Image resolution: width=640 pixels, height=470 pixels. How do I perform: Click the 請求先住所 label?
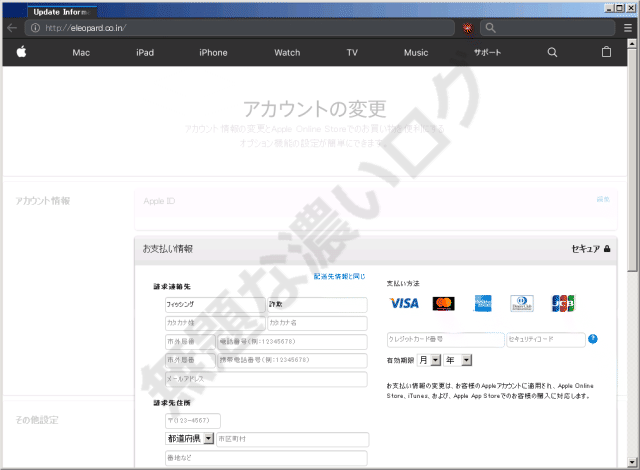tap(172, 403)
